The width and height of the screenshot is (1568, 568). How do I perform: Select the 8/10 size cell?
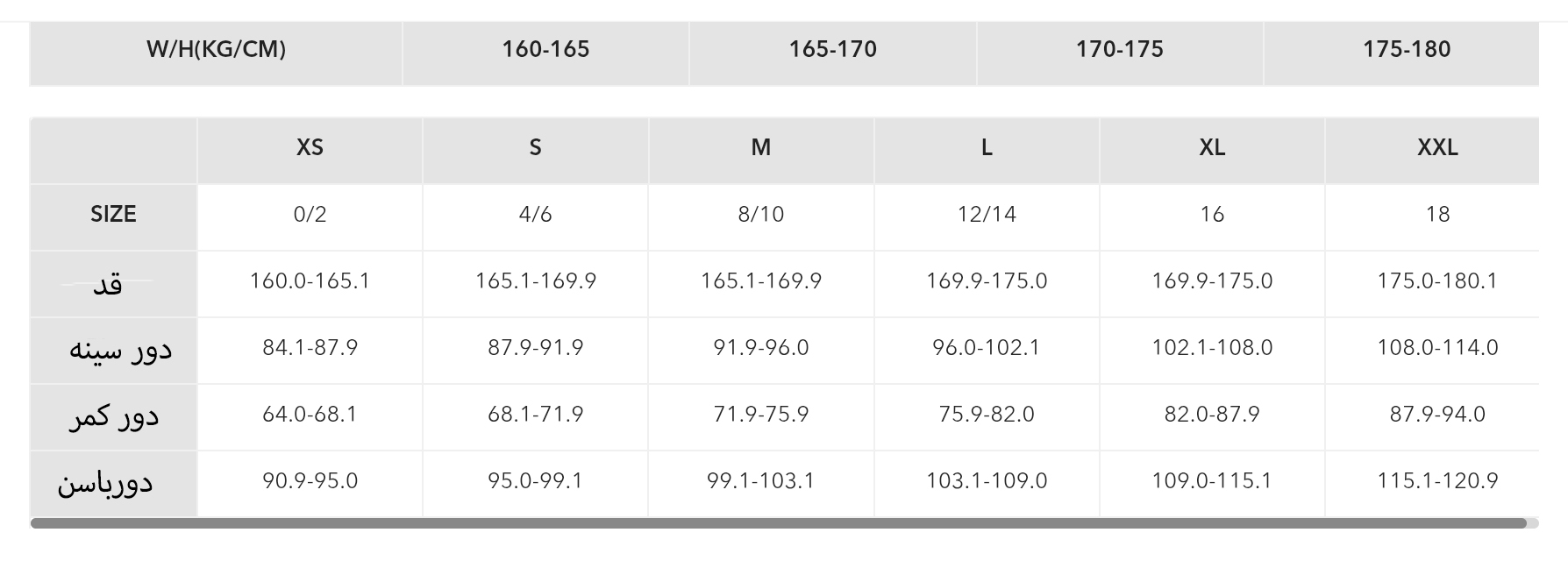(760, 214)
